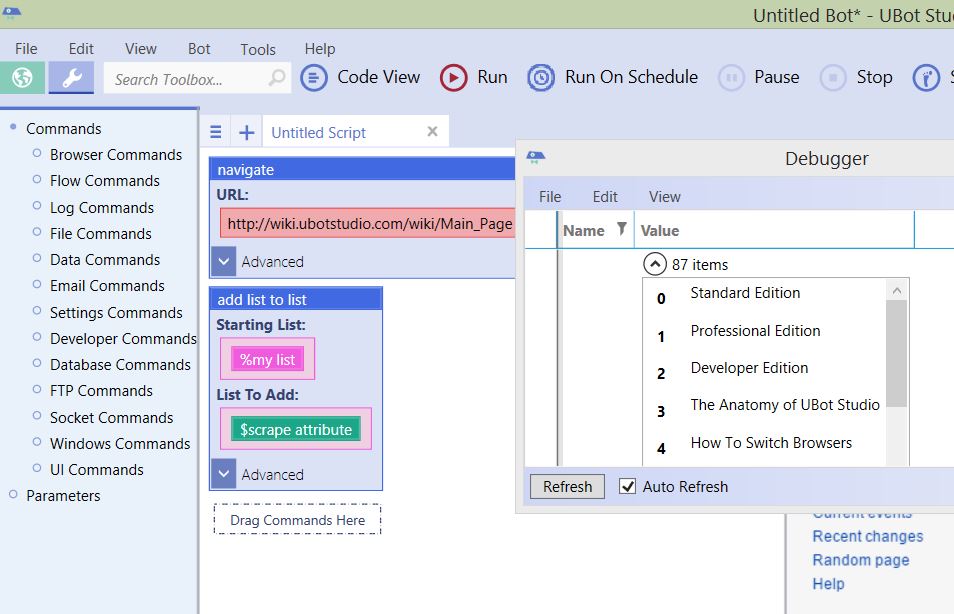Open Run On Schedule
954x614 pixels.
[x=613, y=77]
